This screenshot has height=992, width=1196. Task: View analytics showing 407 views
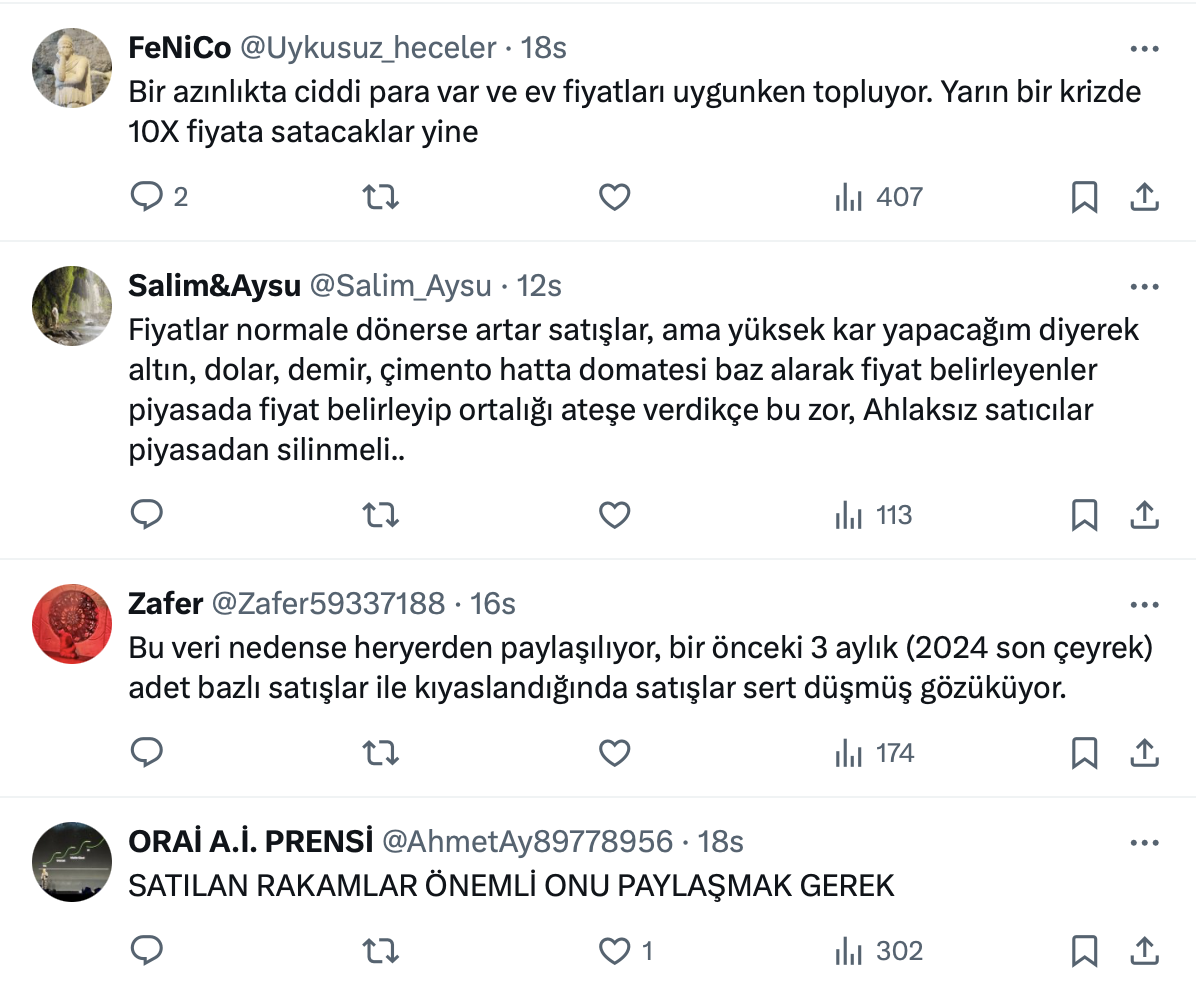(879, 197)
